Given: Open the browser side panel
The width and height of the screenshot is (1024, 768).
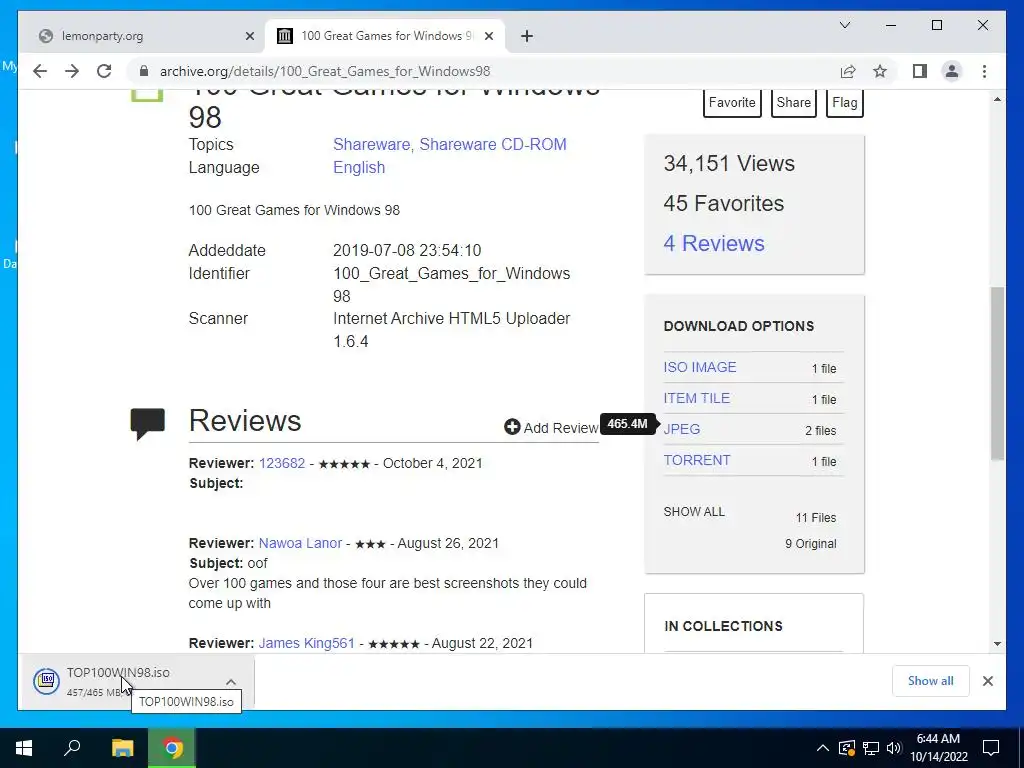Looking at the screenshot, I should [920, 71].
